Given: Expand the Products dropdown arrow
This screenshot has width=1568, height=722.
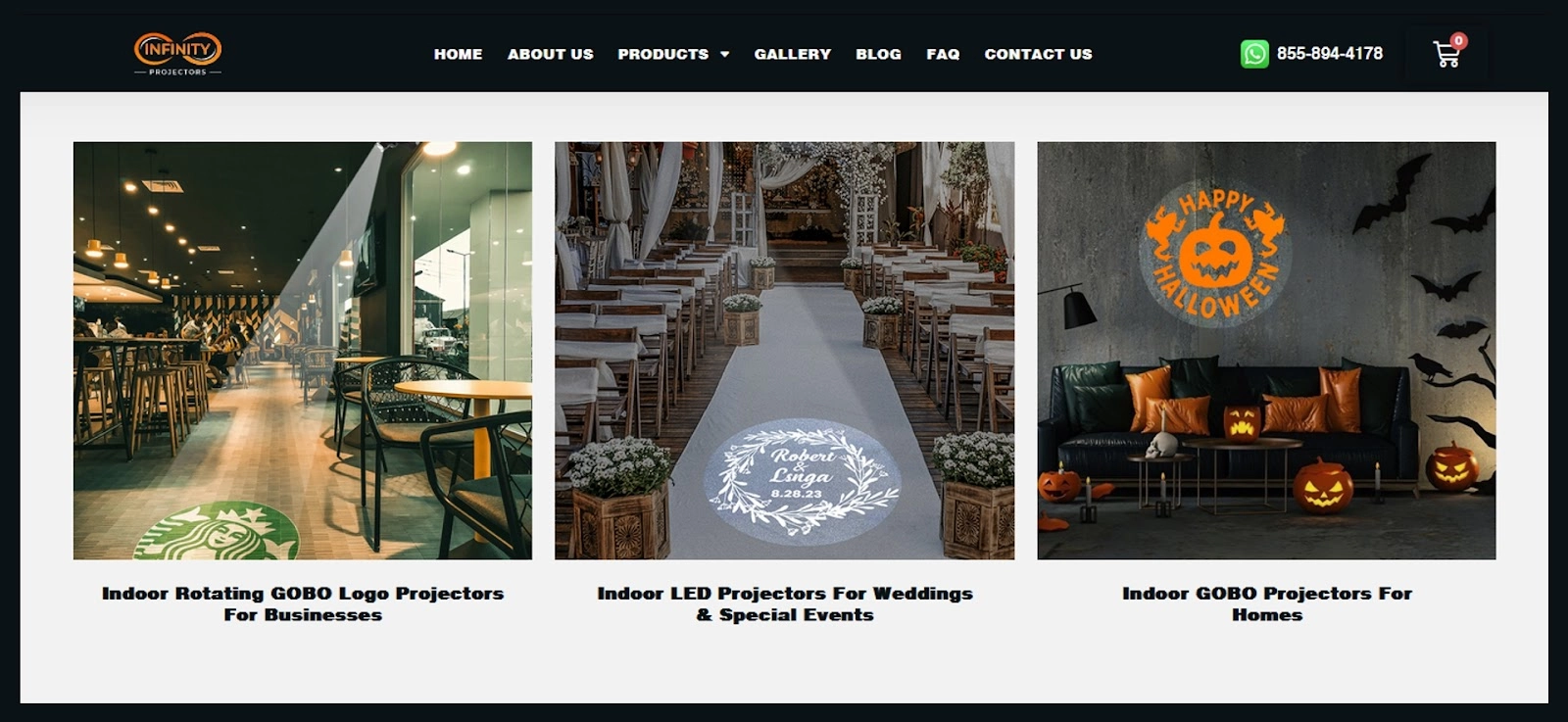Looking at the screenshot, I should click(725, 55).
